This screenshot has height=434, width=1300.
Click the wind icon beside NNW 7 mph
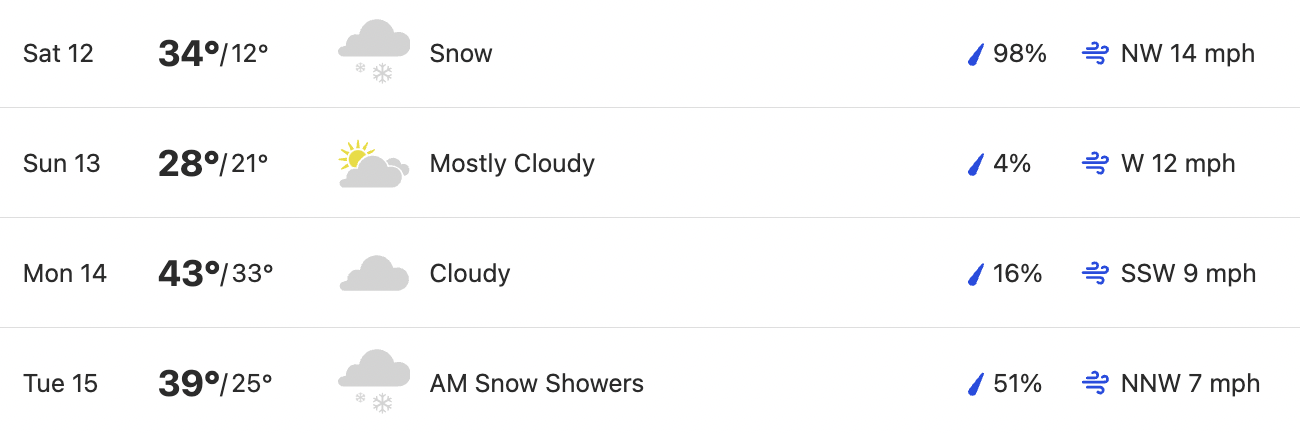[x=1096, y=384]
